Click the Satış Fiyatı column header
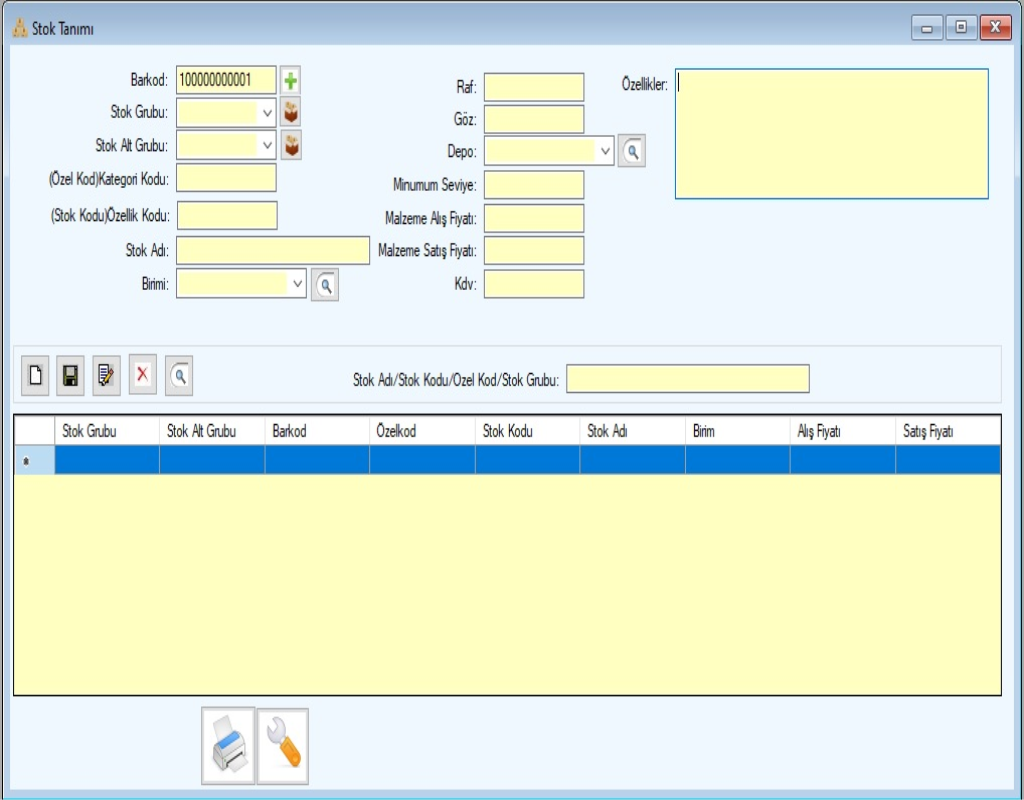This screenshot has width=1024, height=800. [x=947, y=432]
